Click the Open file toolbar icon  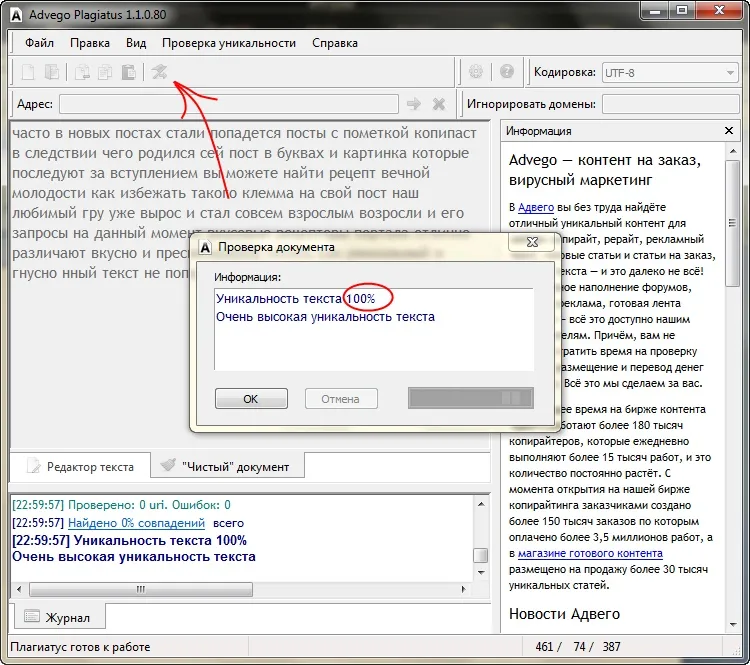click(52, 72)
